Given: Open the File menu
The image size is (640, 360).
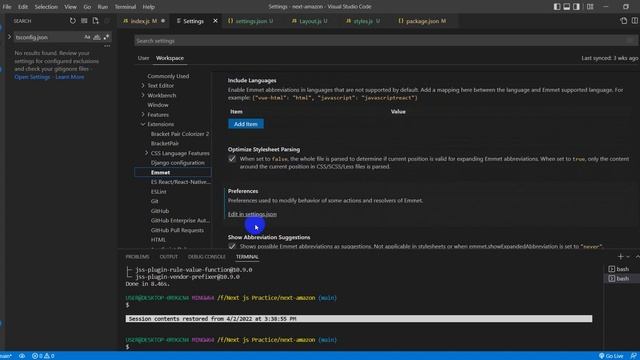Looking at the screenshot, I should [7, 7].
